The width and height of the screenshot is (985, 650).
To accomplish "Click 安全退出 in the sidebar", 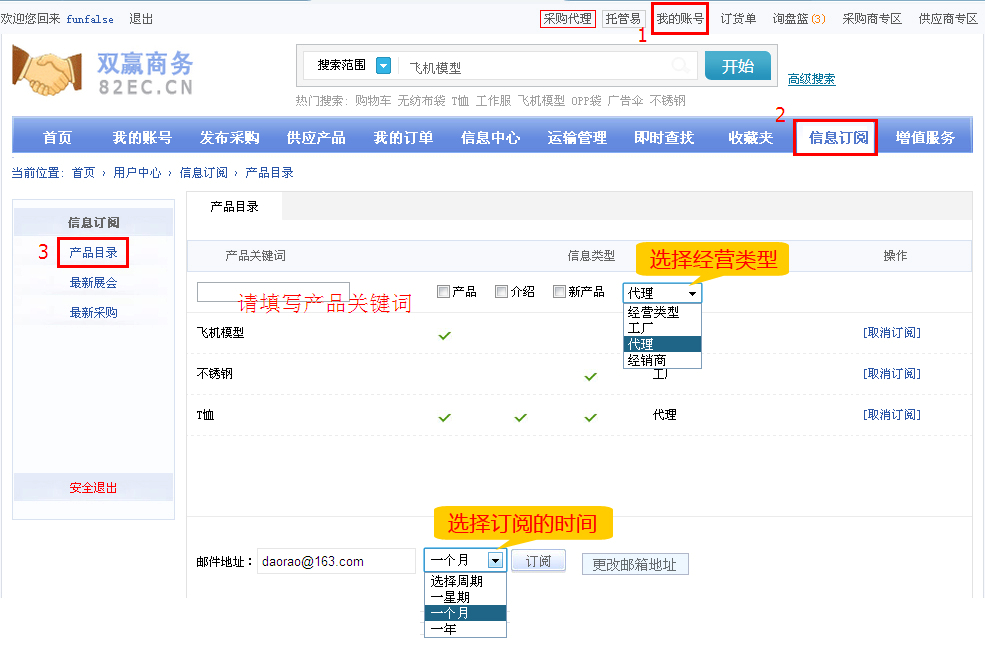I will coord(93,488).
